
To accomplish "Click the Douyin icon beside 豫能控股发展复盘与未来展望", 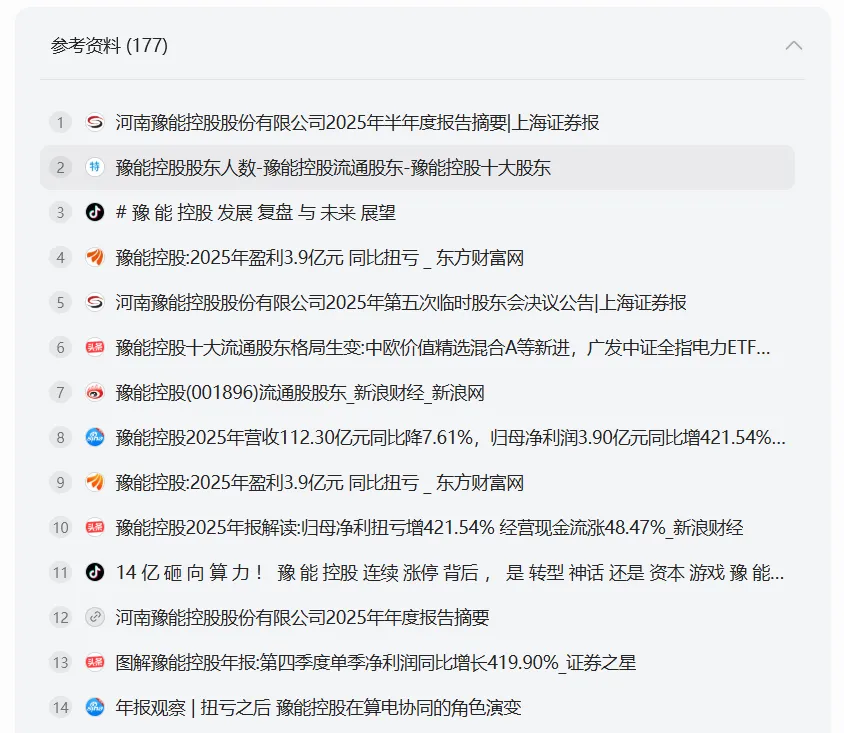I will click(x=95, y=213).
